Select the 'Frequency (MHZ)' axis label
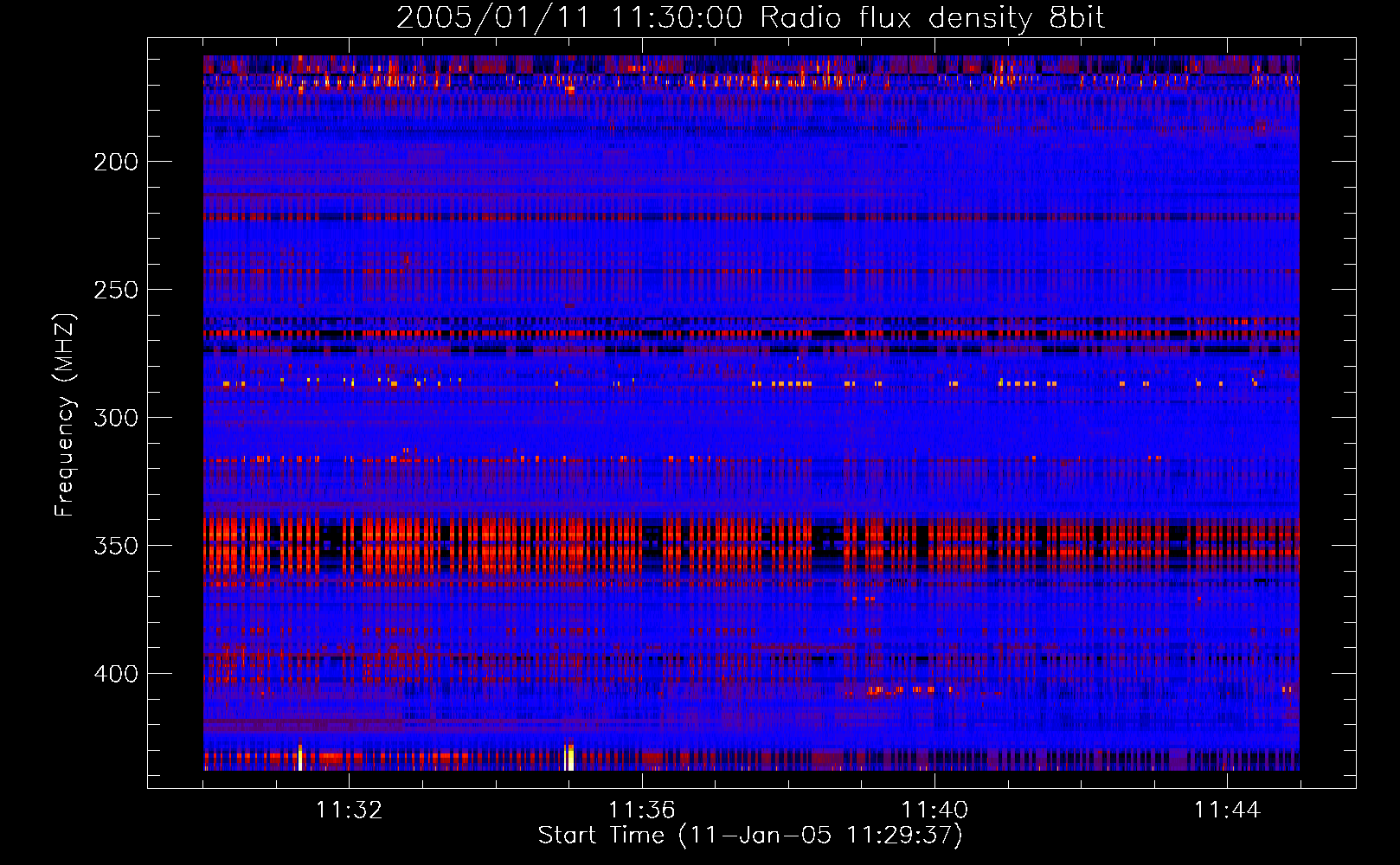 tap(65, 414)
